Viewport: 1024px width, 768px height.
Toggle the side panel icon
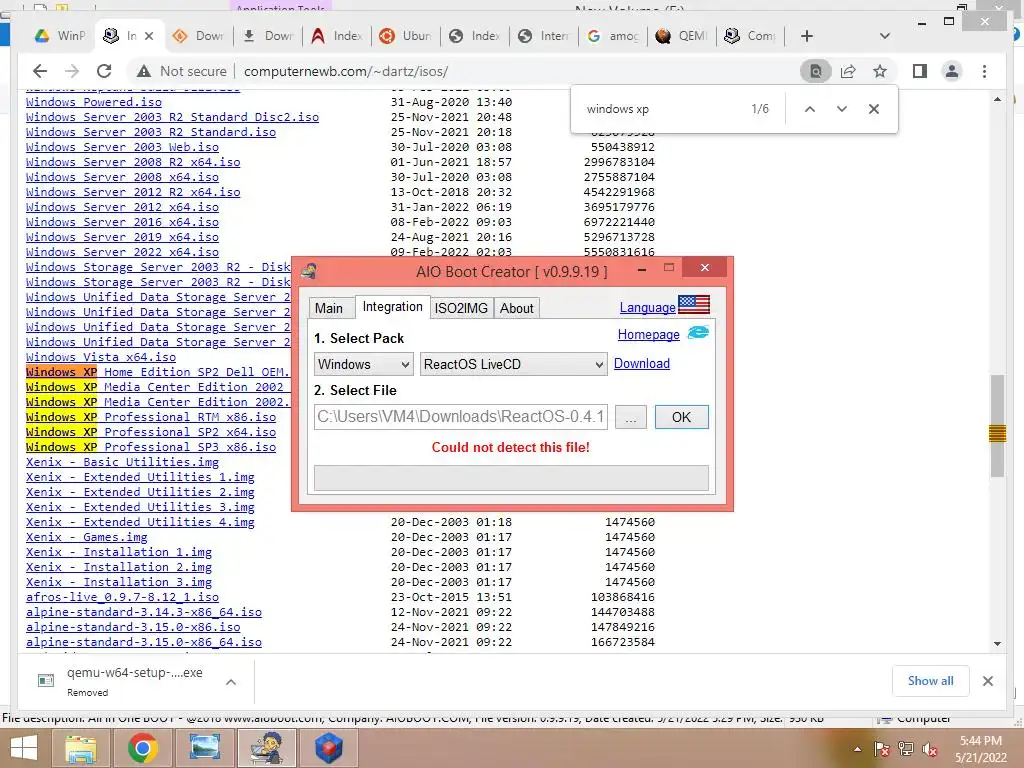tap(920, 71)
